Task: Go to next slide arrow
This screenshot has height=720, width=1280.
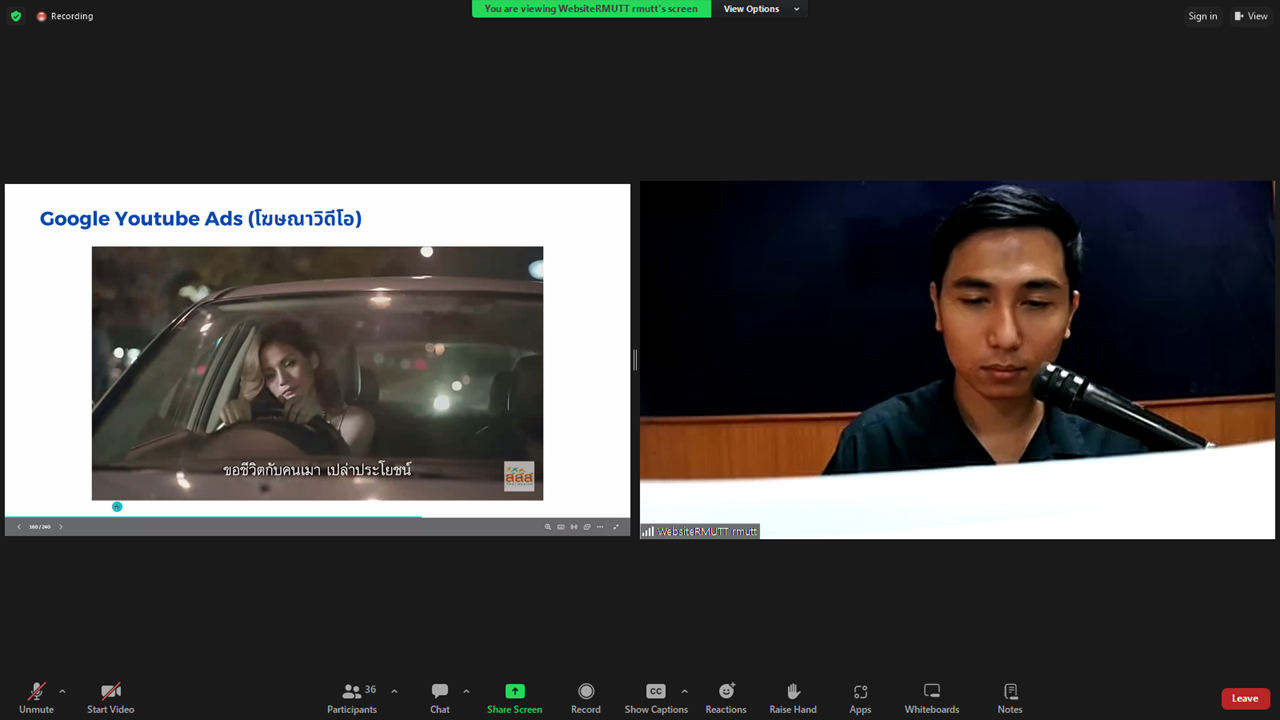Action: 60,526
